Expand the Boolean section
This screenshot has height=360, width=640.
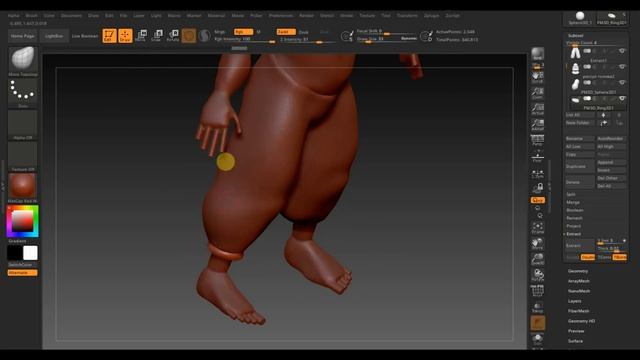[575, 210]
